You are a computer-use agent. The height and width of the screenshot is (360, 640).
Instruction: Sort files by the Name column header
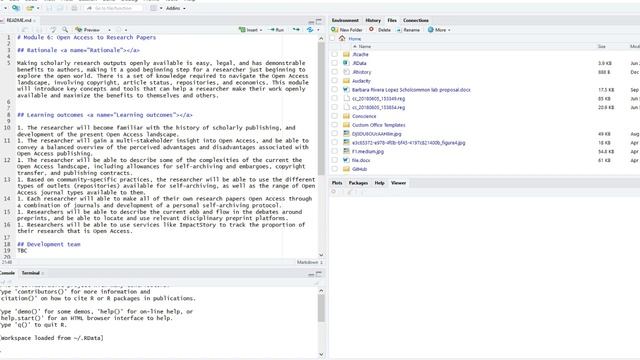364,47
